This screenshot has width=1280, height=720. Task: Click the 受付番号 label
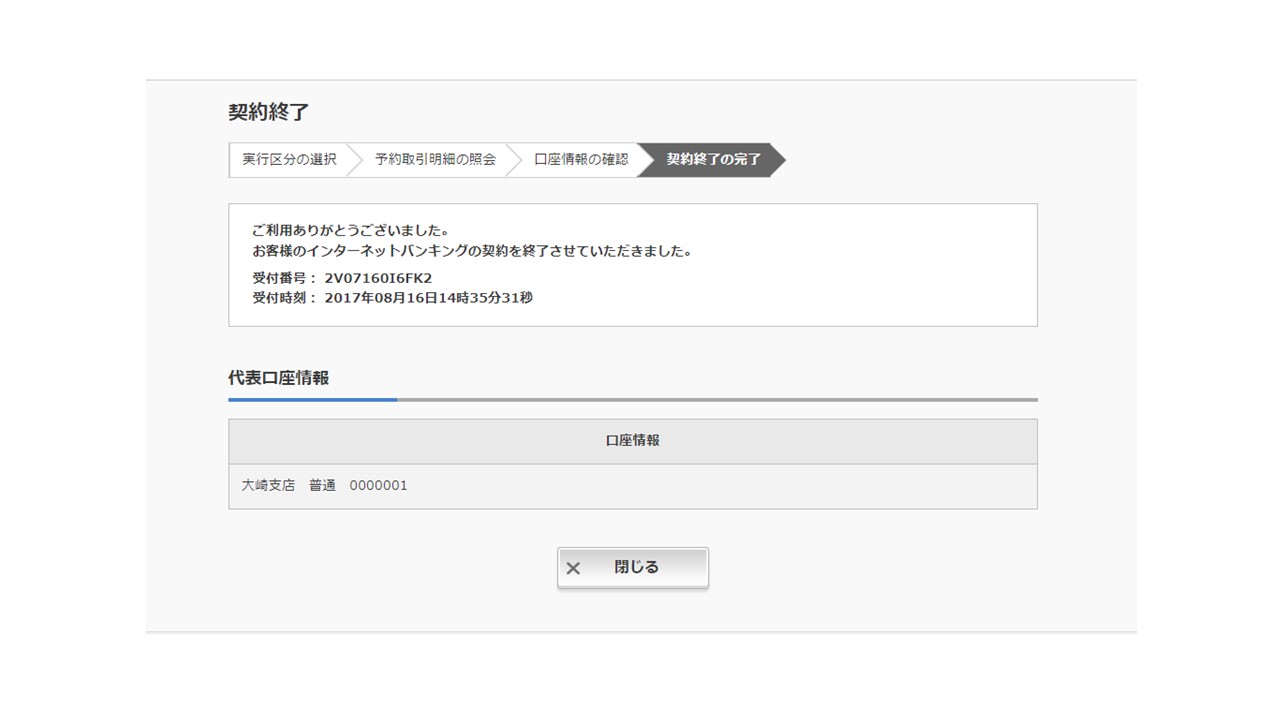(x=283, y=278)
